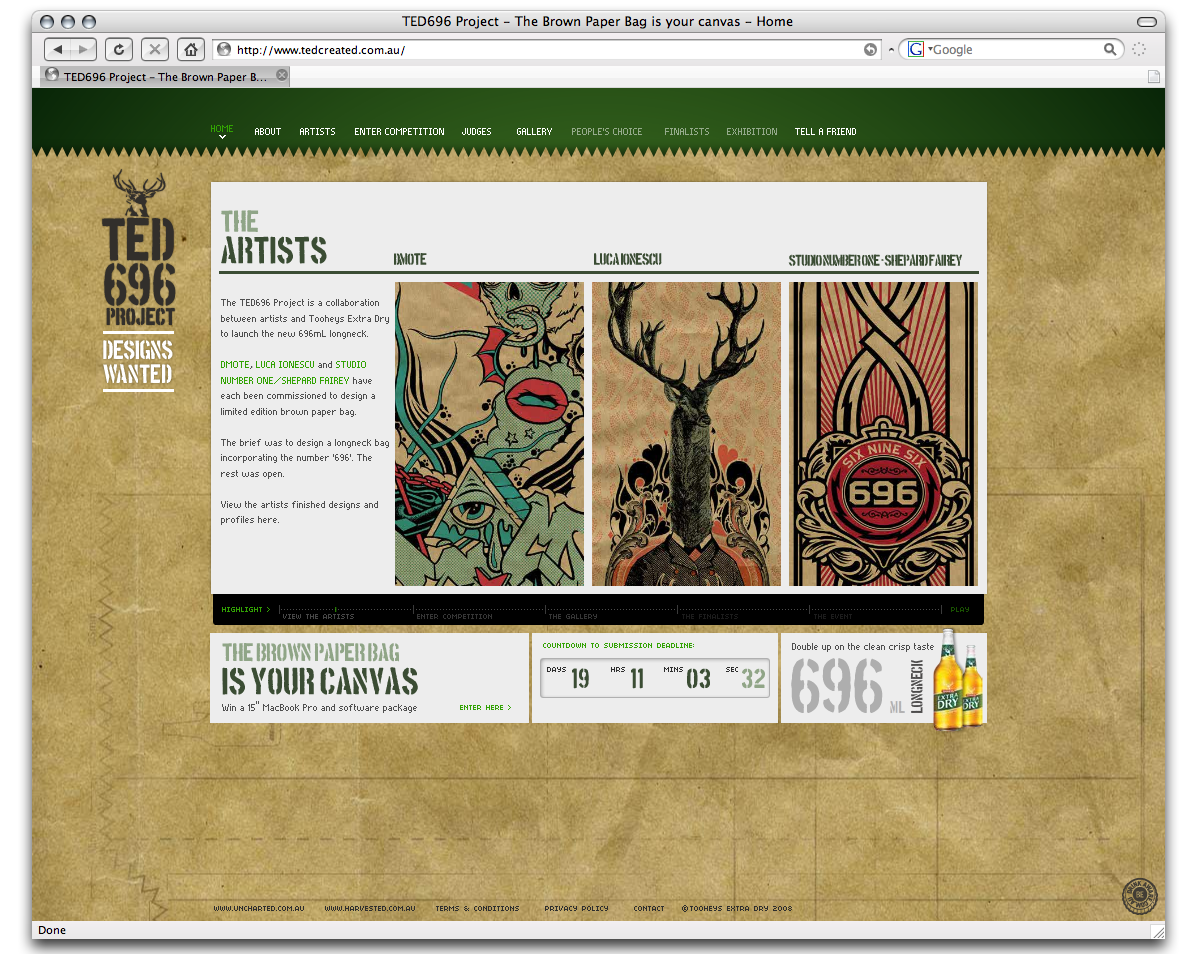Open the Terms & Conditions footer link
The height and width of the screenshot is (954, 1185).
click(477, 909)
